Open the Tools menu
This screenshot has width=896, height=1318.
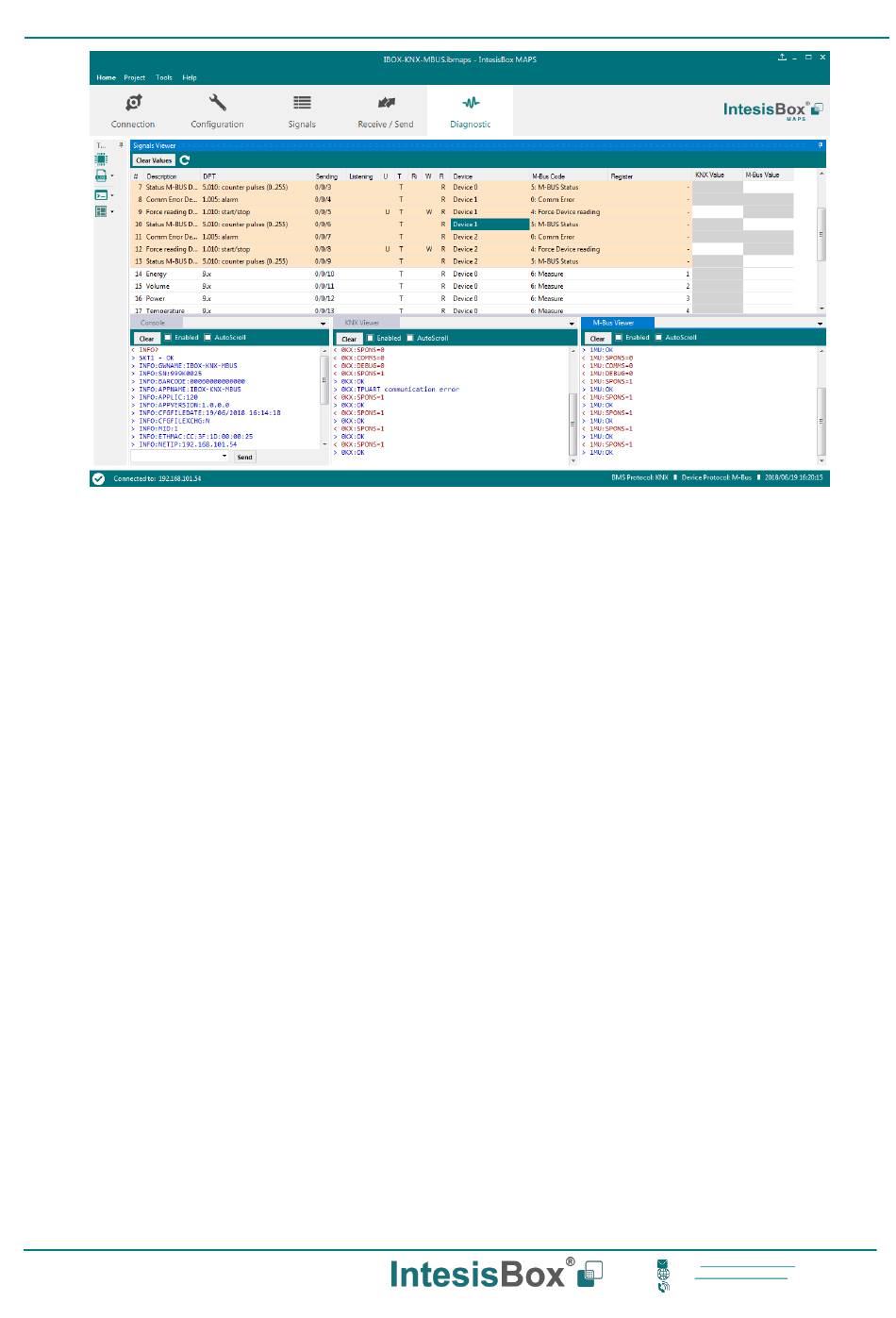tap(164, 77)
